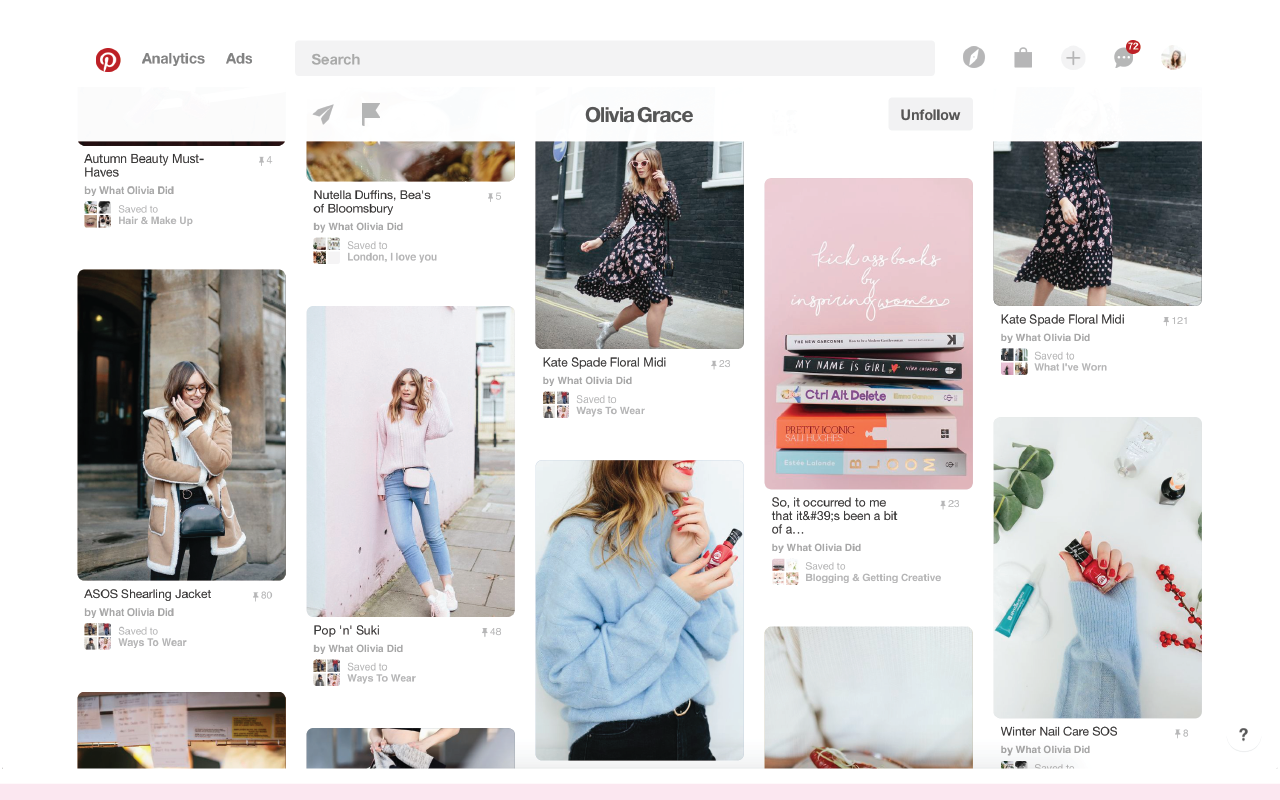Click the ASOS Shearling Jacket title
Viewport: 1280px width, 800px height.
point(148,594)
